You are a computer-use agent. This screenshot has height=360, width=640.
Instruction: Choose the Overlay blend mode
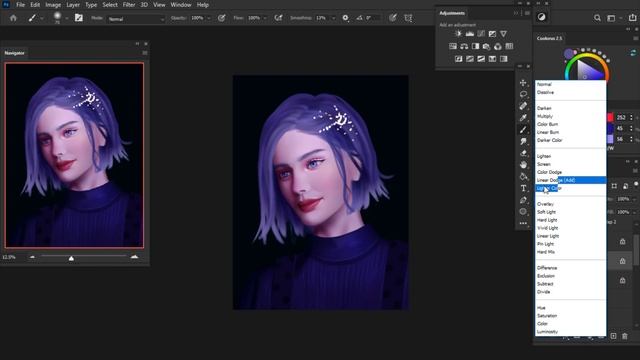(570, 204)
